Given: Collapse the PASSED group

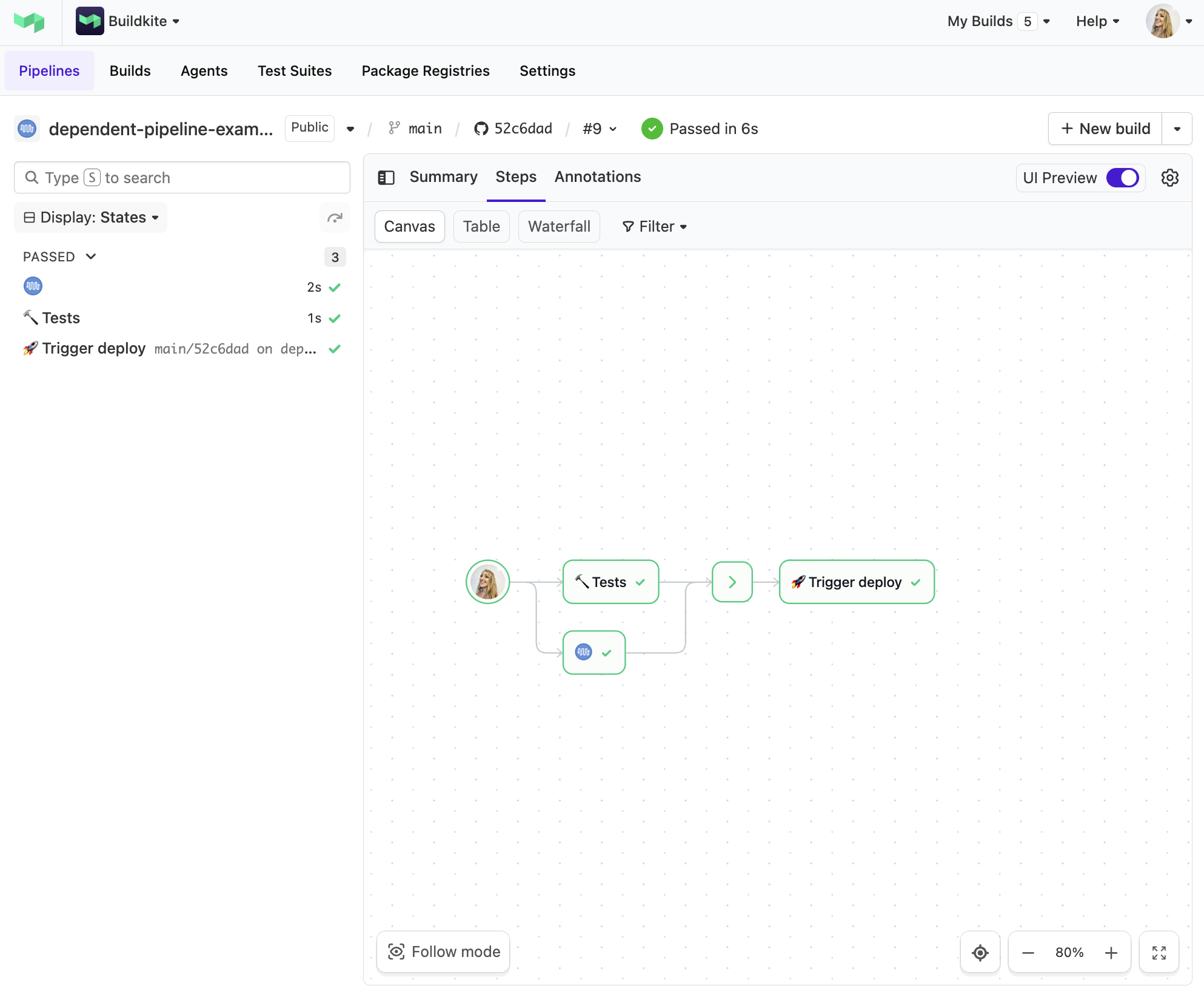Looking at the screenshot, I should click(x=91, y=257).
